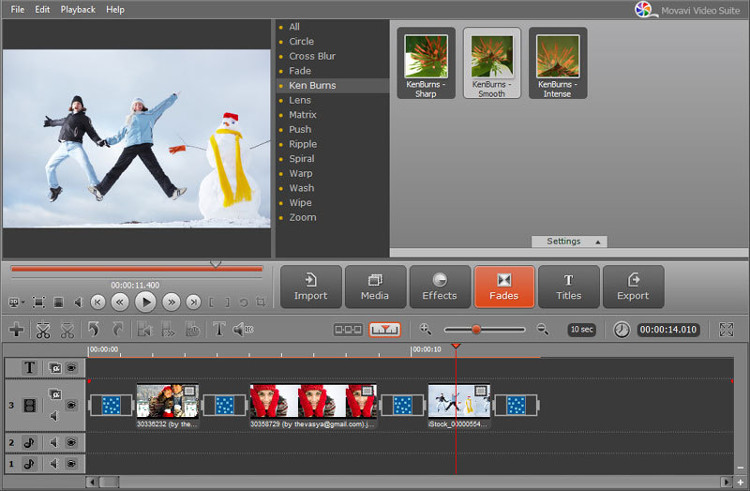Image resolution: width=750 pixels, height=491 pixels.
Task: Click the redo arrow icon
Action: click(118, 329)
